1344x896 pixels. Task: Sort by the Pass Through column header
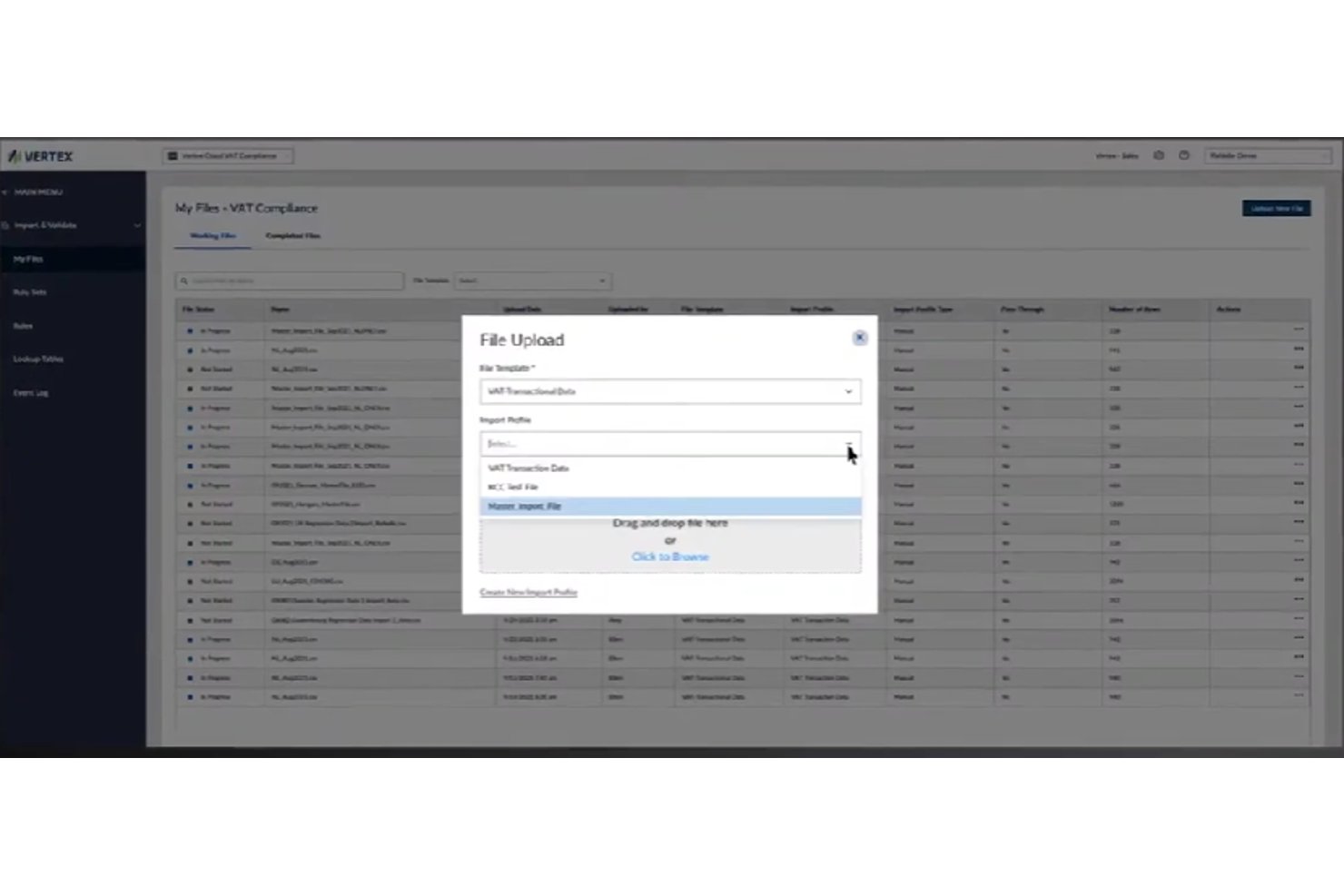[1023, 310]
